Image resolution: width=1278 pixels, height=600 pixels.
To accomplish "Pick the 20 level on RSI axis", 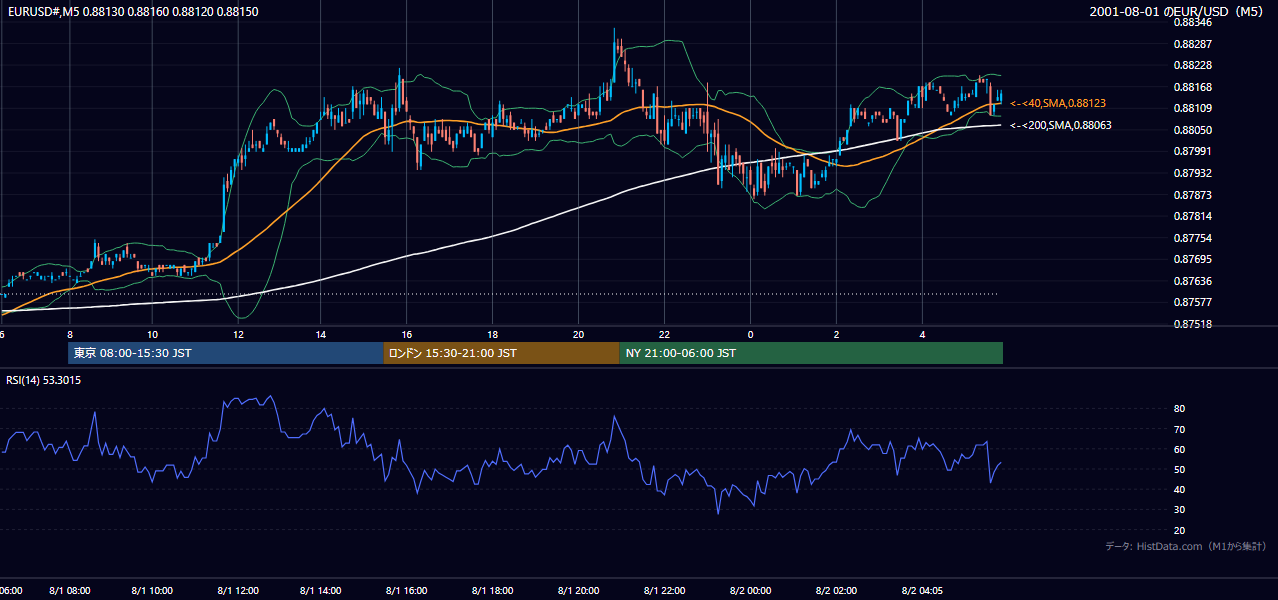I will (1179, 531).
